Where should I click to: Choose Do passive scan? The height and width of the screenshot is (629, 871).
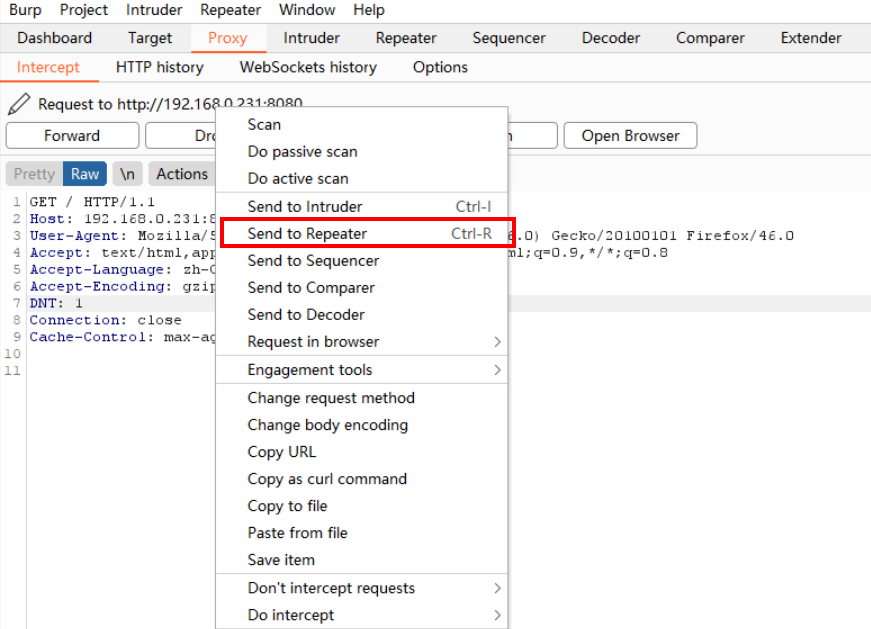pos(362,152)
